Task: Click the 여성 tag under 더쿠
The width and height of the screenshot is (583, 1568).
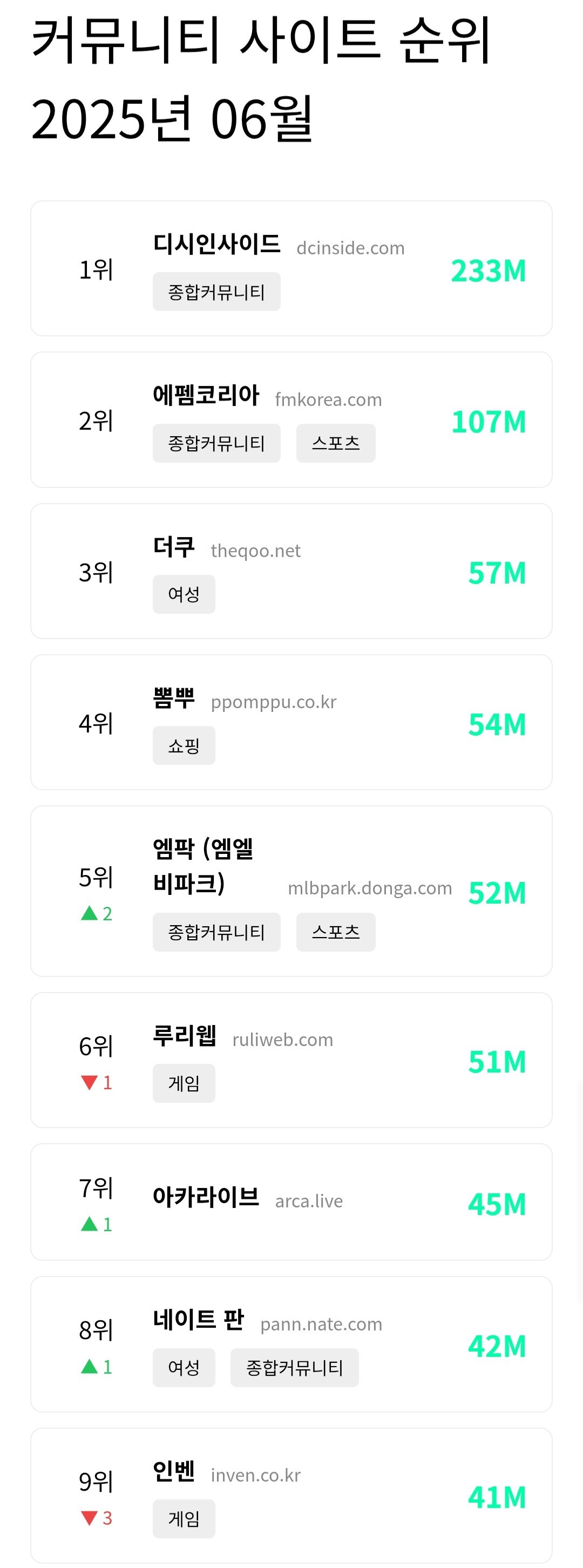Action: (x=183, y=594)
